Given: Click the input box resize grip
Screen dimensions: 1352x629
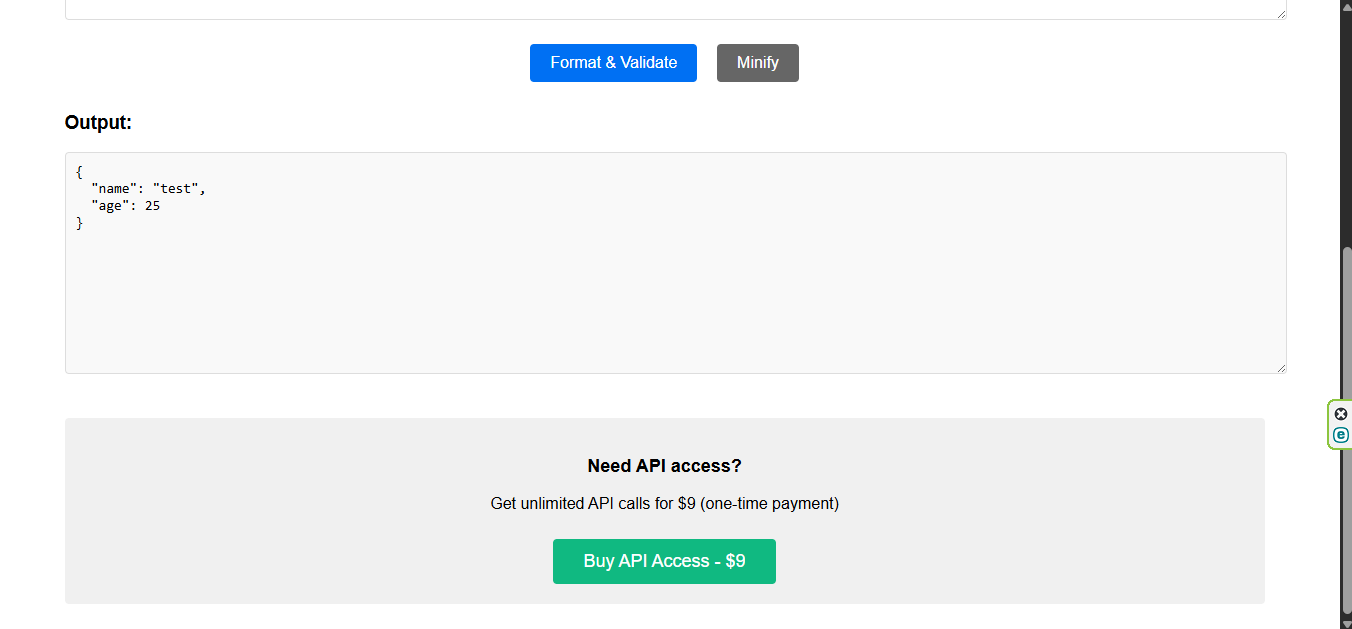Looking at the screenshot, I should [x=1282, y=13].
